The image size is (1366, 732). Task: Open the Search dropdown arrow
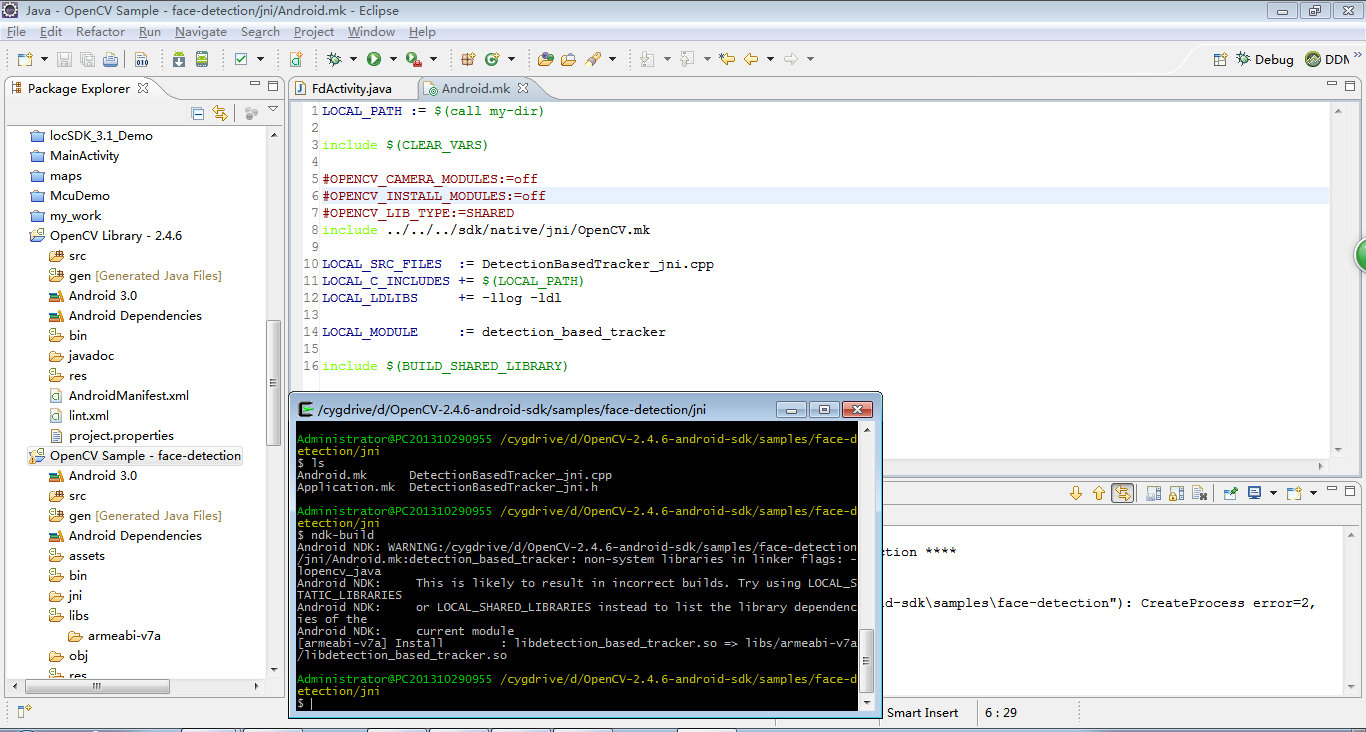point(613,59)
